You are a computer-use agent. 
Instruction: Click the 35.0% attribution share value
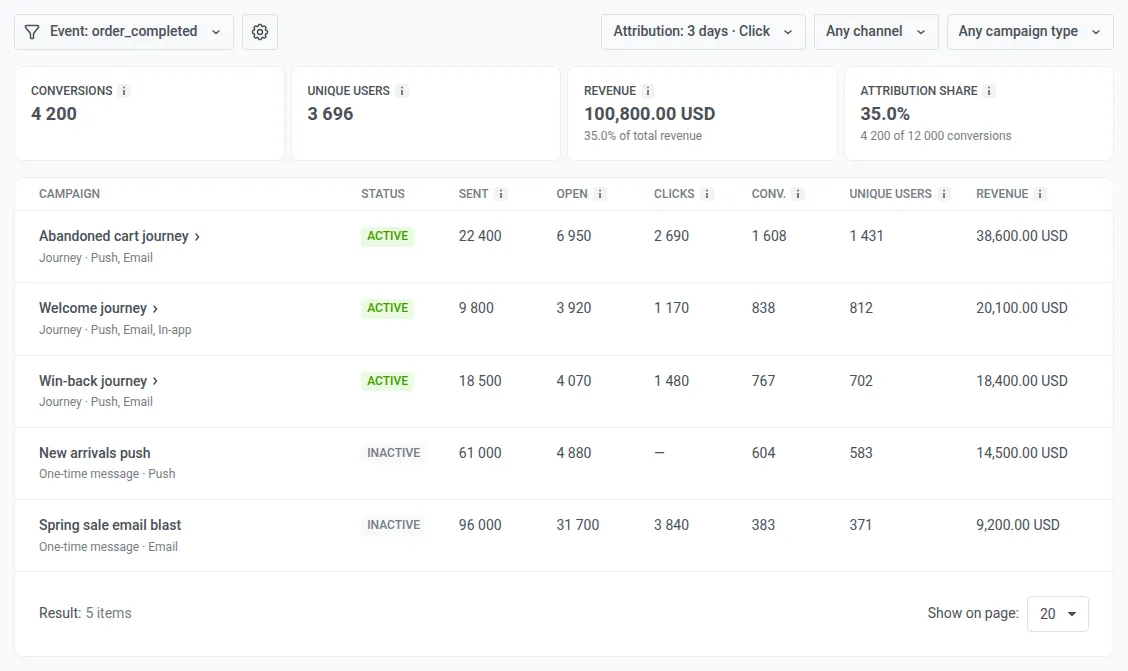885,114
